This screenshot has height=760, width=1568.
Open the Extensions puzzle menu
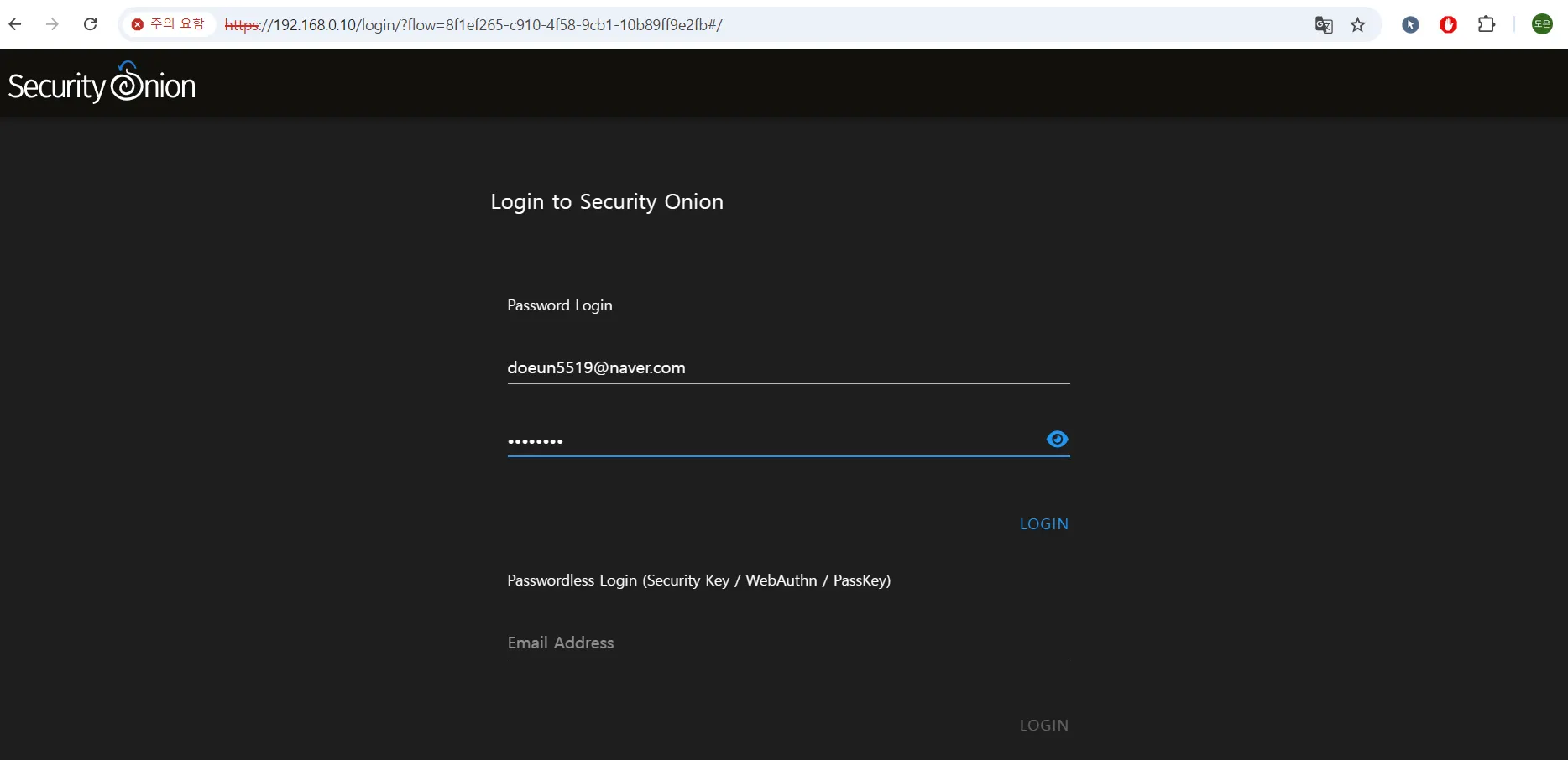click(x=1487, y=25)
